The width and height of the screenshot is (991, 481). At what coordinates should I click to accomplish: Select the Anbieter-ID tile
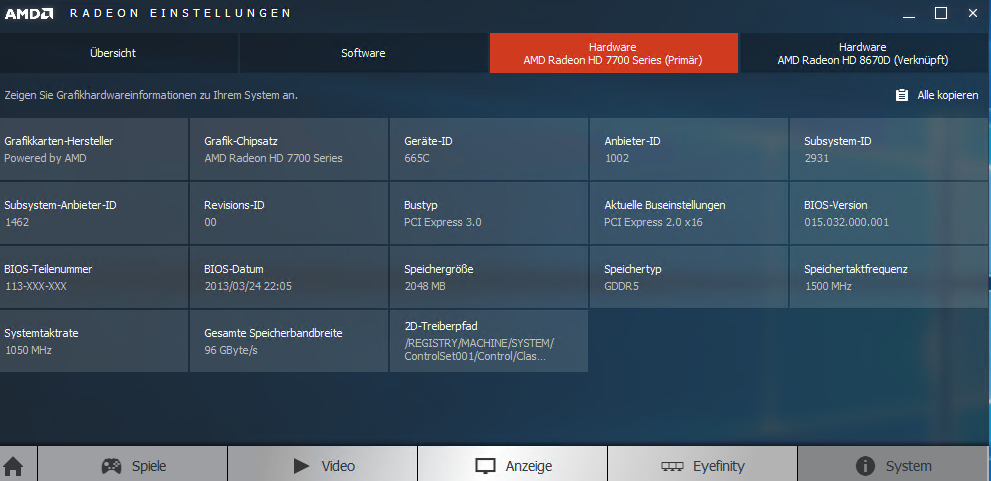click(689, 149)
